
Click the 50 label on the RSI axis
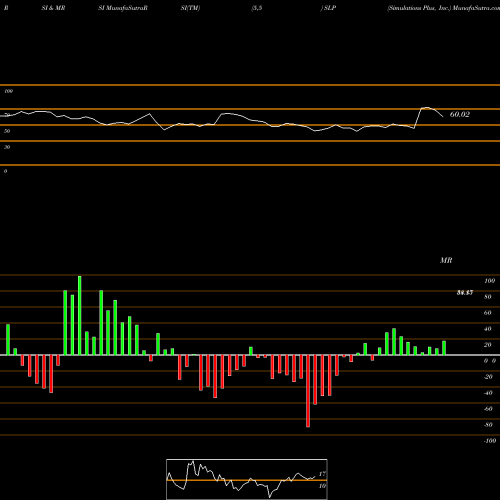coord(7,131)
